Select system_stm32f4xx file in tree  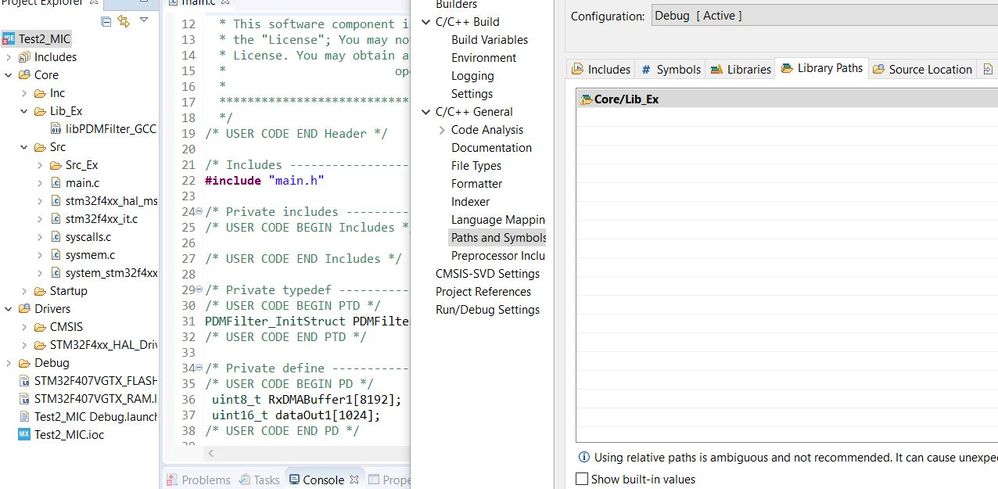(x=111, y=273)
